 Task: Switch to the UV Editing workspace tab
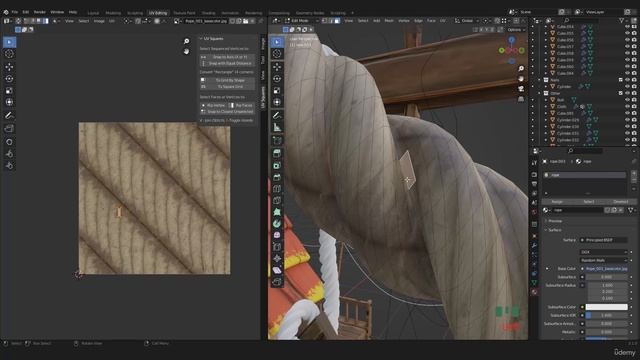158,13
